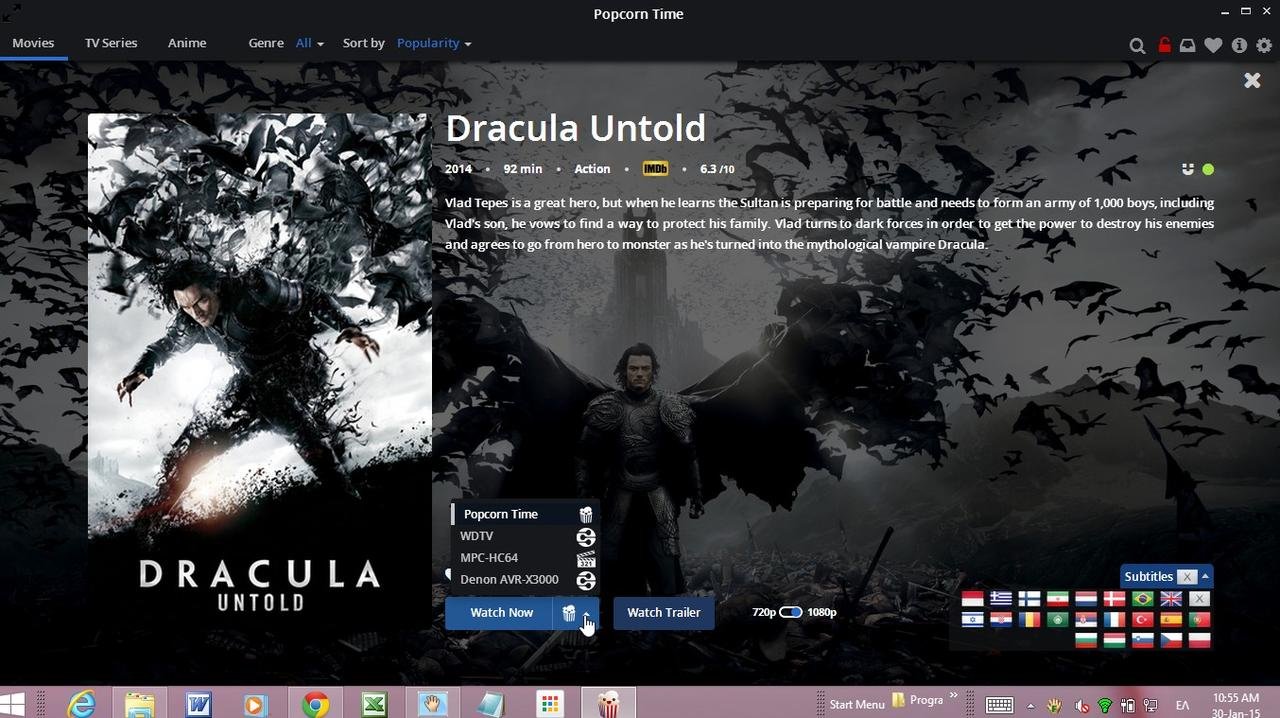
Task: Open player chooser dropdown beside Watch Now
Action: coord(576,612)
